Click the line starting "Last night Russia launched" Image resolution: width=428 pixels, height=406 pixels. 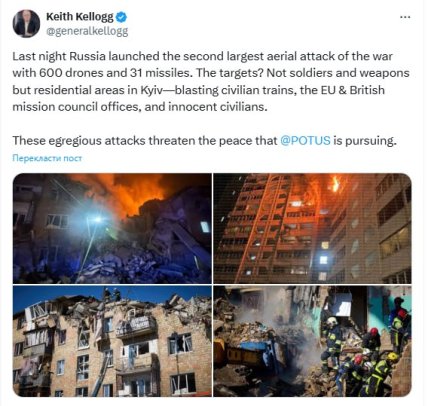202,56
